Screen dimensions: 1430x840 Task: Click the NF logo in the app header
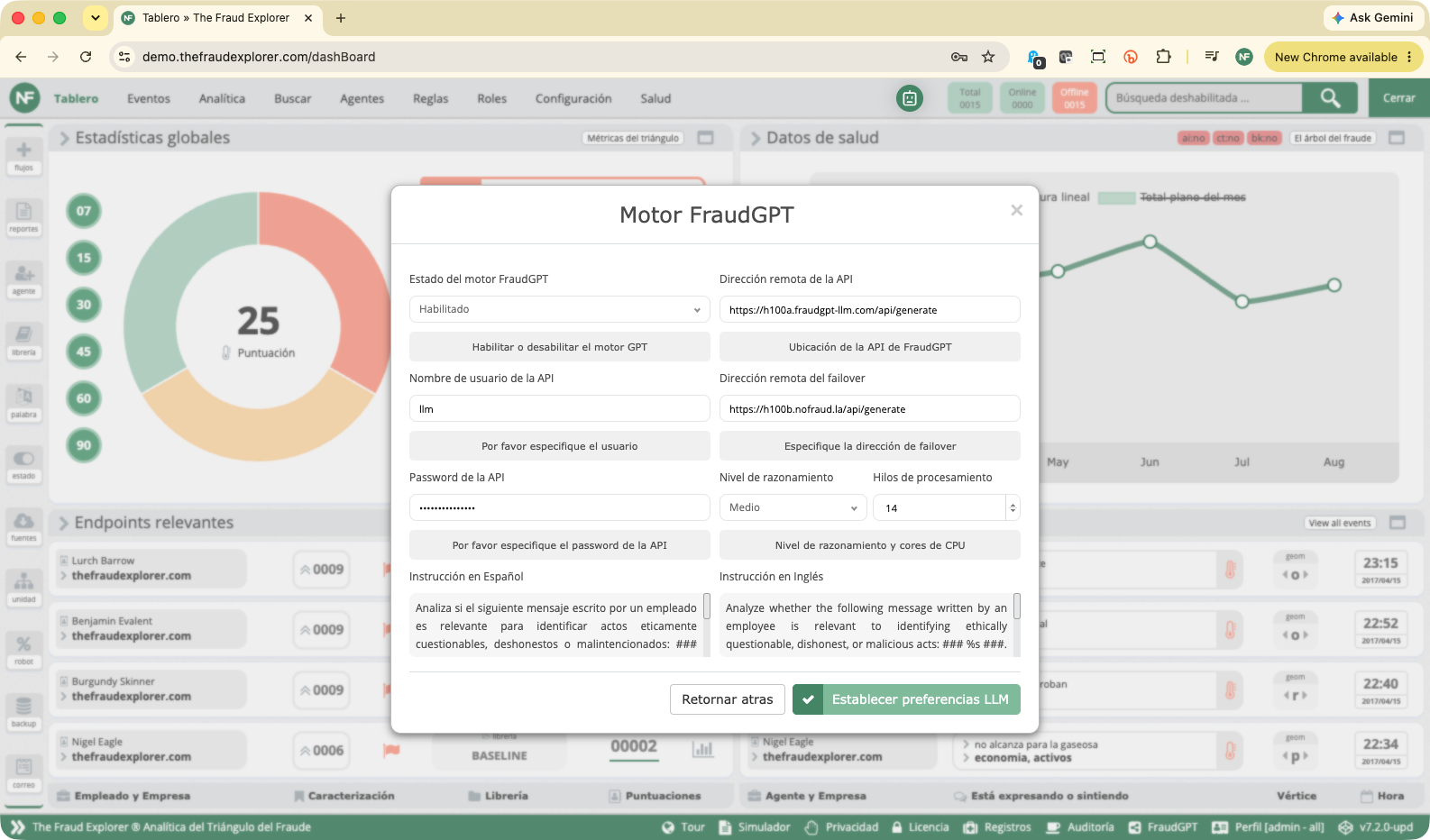click(x=24, y=97)
